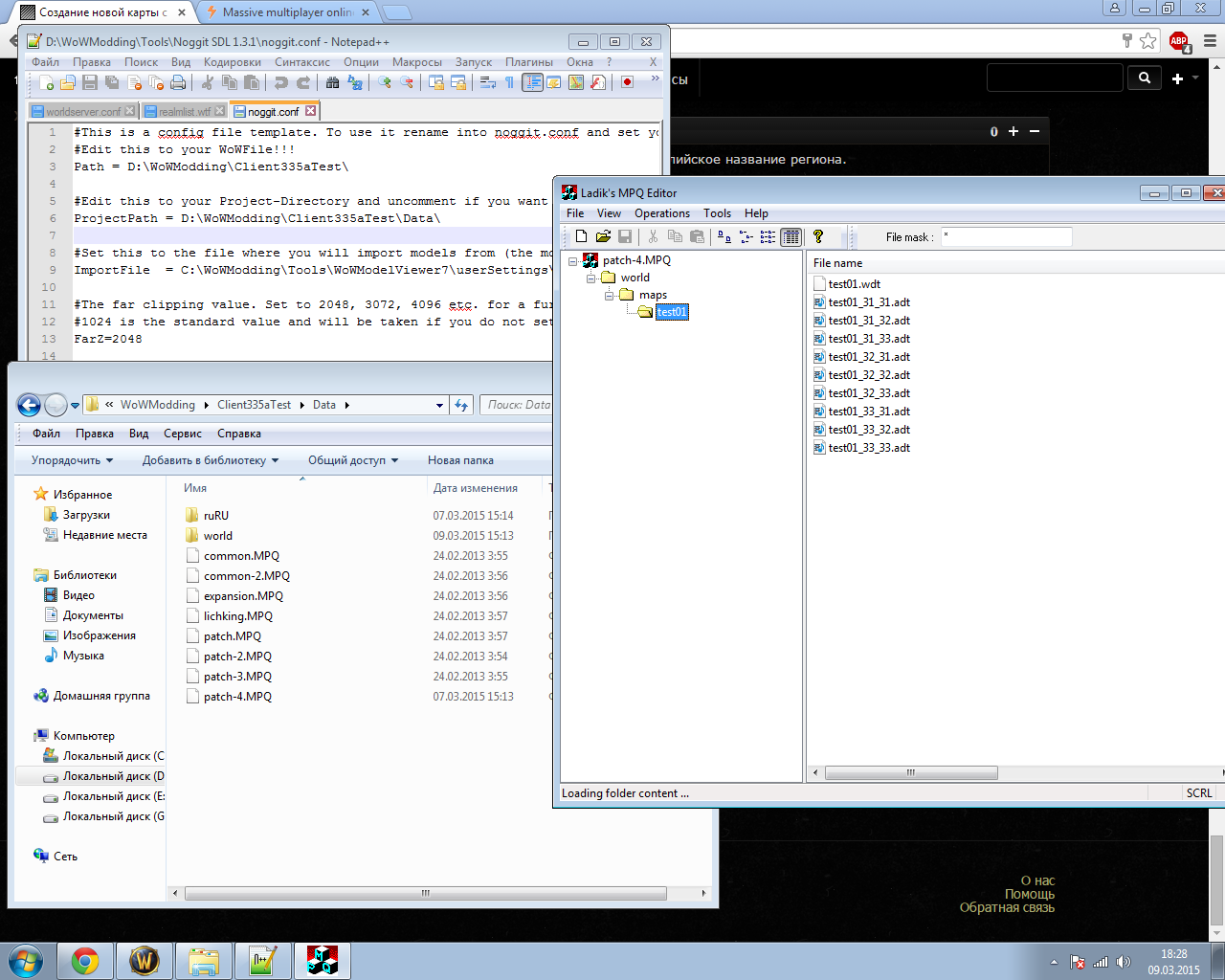
Task: Click the New file icon in Notepad++ toolbar
Action: (45, 83)
